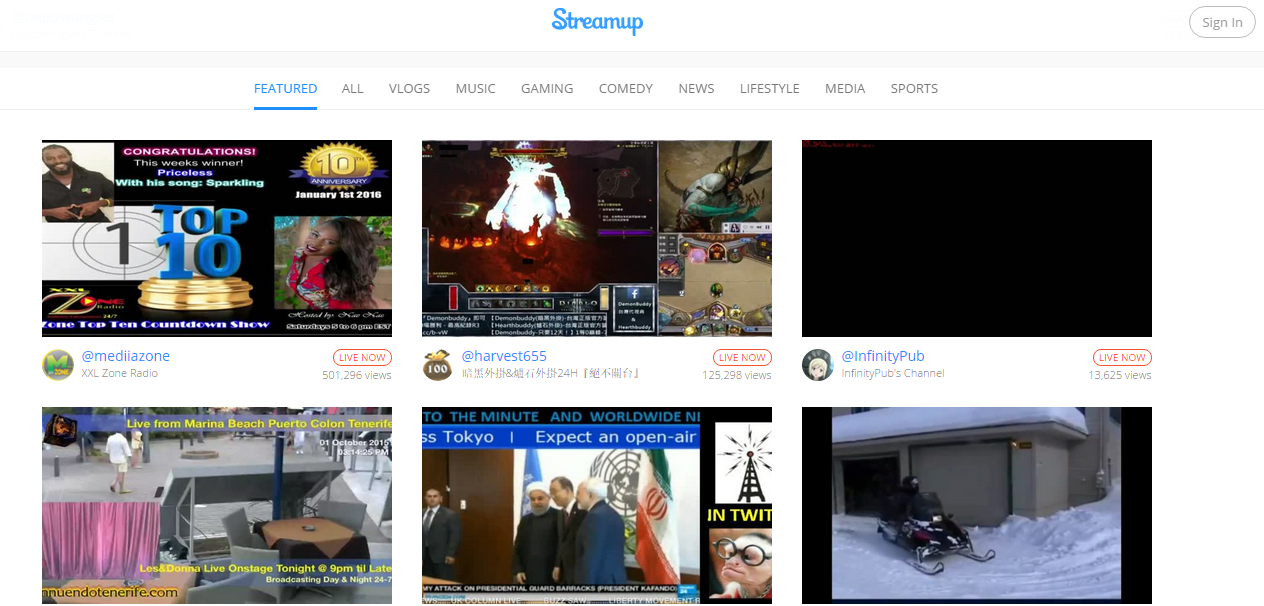Open the harvest655 channel avatar
1264x606 pixels.
(x=438, y=365)
